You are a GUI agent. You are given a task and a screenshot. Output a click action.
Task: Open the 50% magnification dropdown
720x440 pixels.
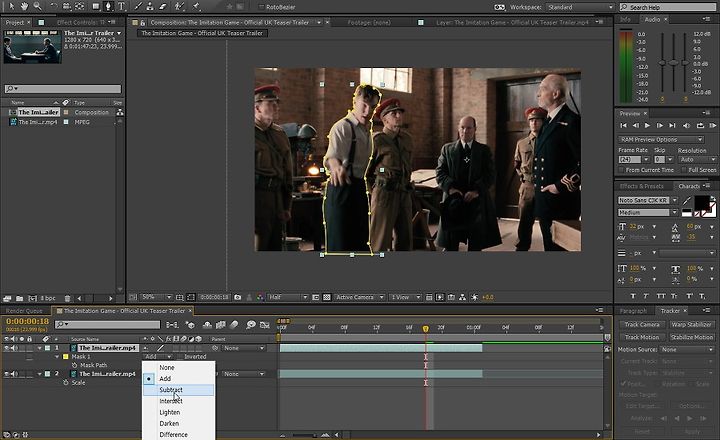(x=156, y=297)
